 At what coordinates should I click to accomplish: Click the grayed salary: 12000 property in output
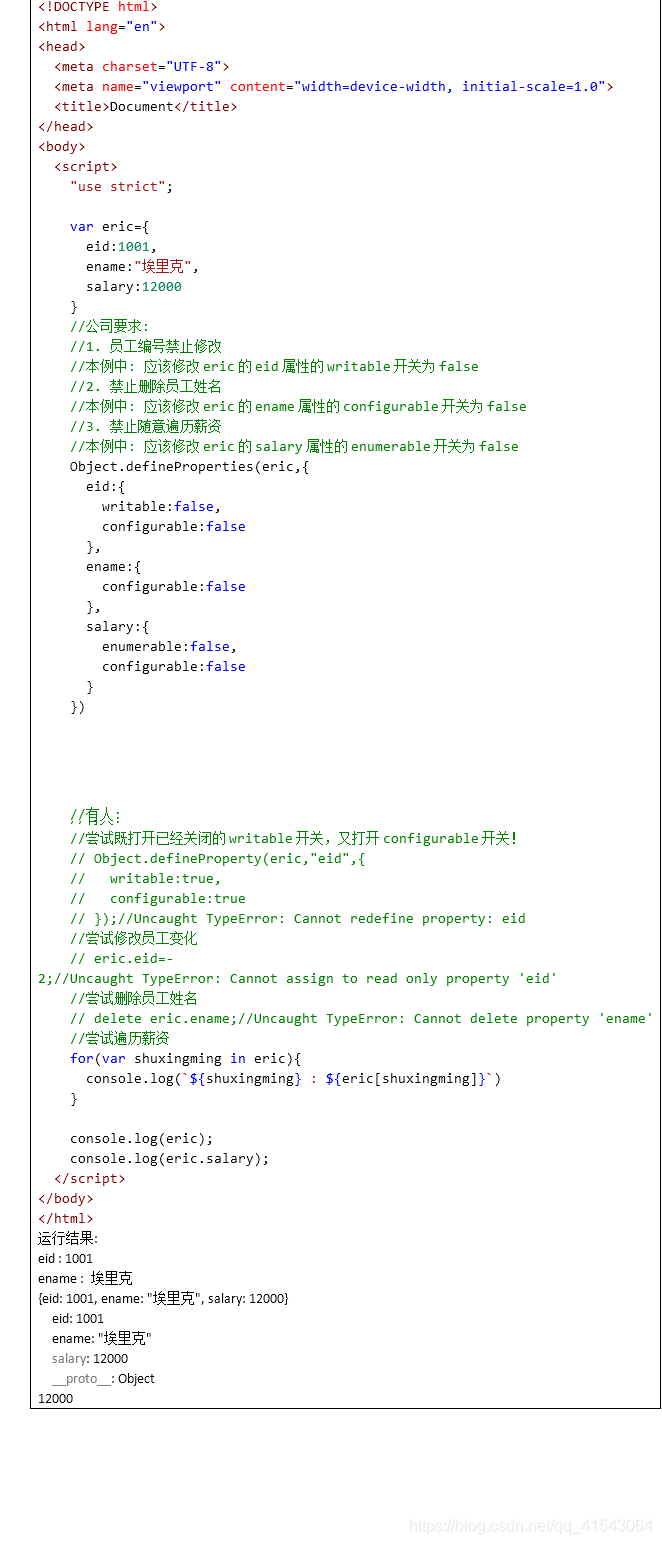point(90,1358)
